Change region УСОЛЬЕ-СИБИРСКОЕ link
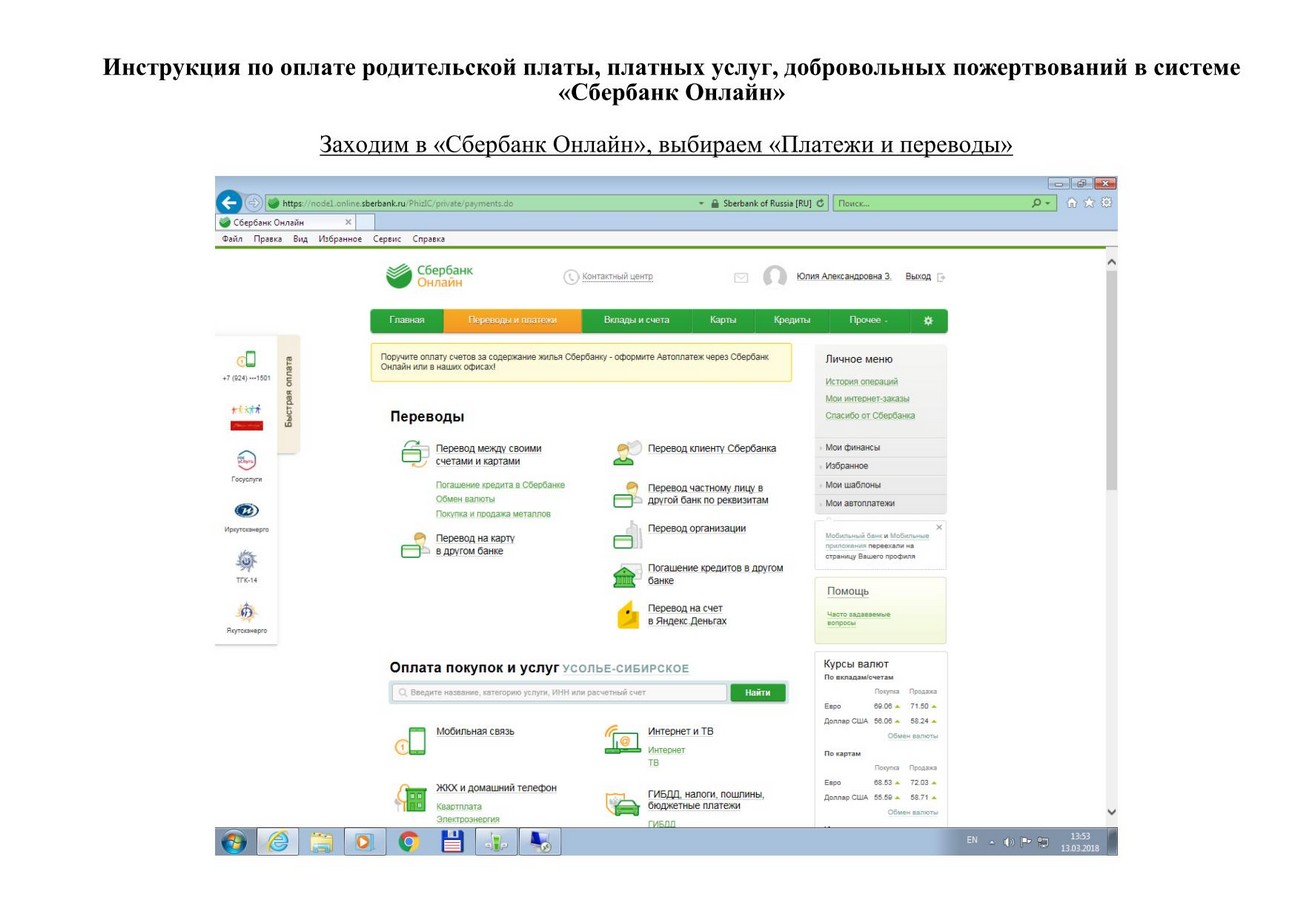1300x920 pixels. pyautogui.click(x=626, y=669)
